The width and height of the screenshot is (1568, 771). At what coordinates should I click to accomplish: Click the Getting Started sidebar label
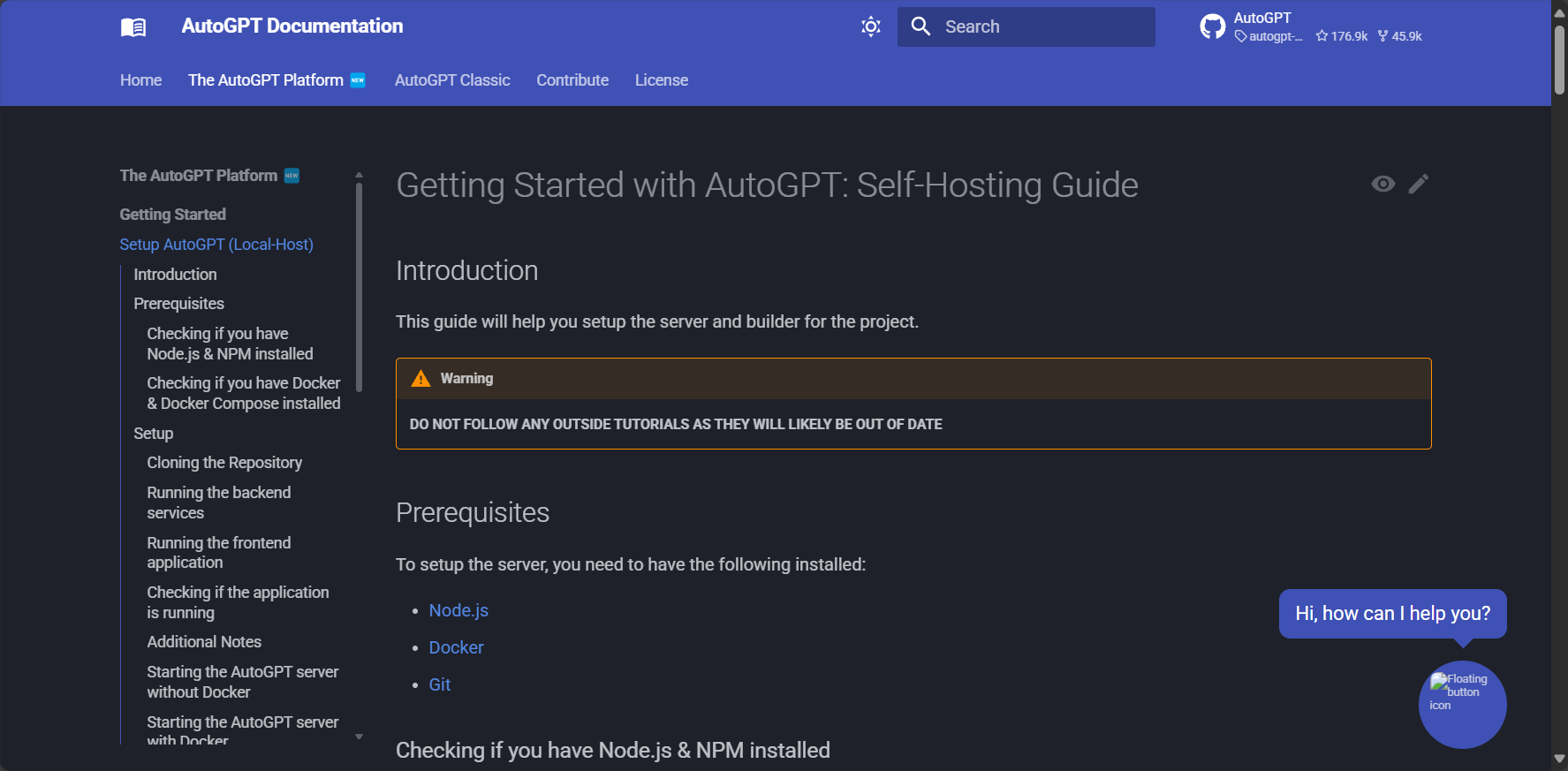pyautogui.click(x=173, y=215)
